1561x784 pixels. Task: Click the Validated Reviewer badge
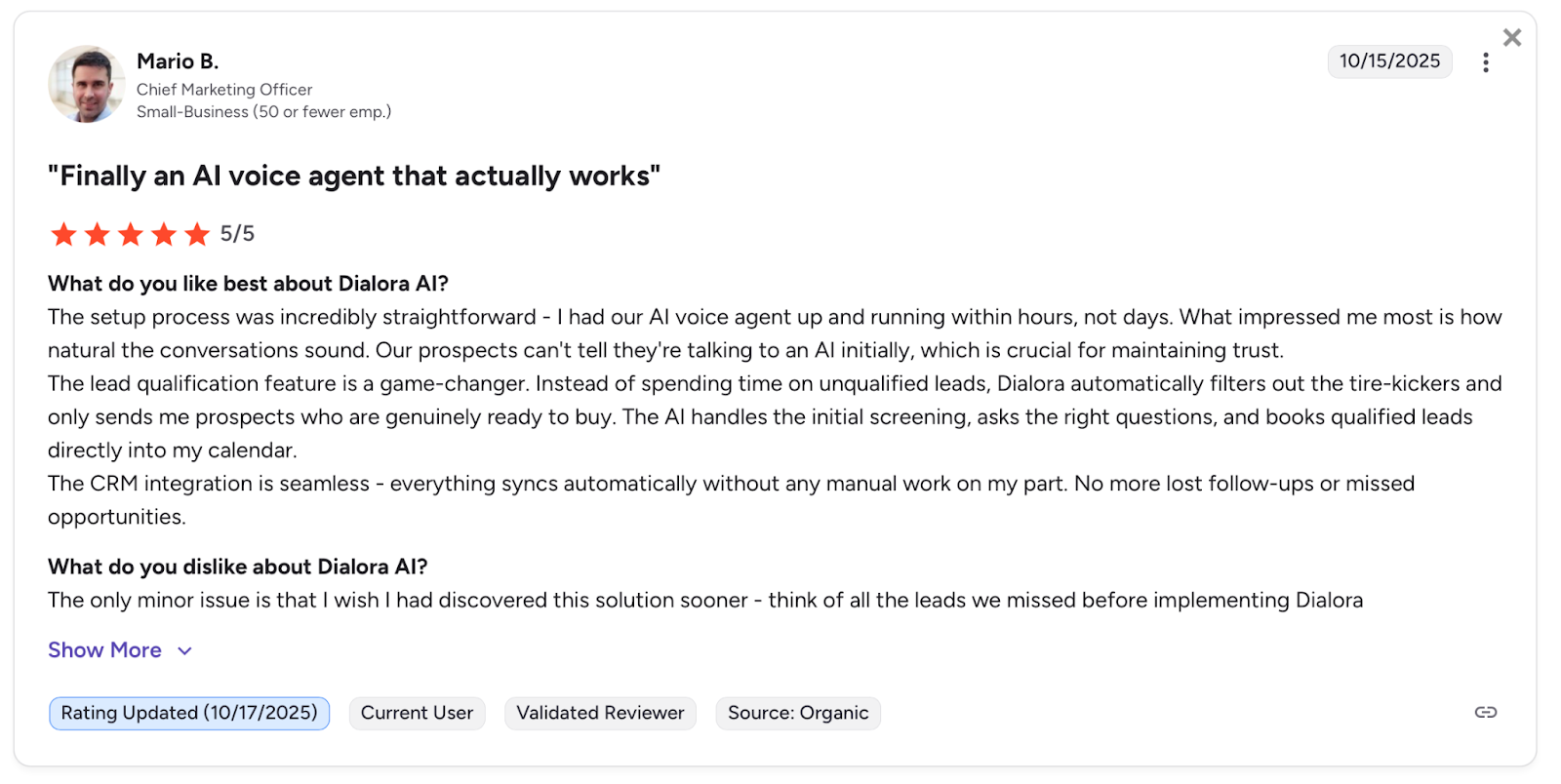pos(600,713)
